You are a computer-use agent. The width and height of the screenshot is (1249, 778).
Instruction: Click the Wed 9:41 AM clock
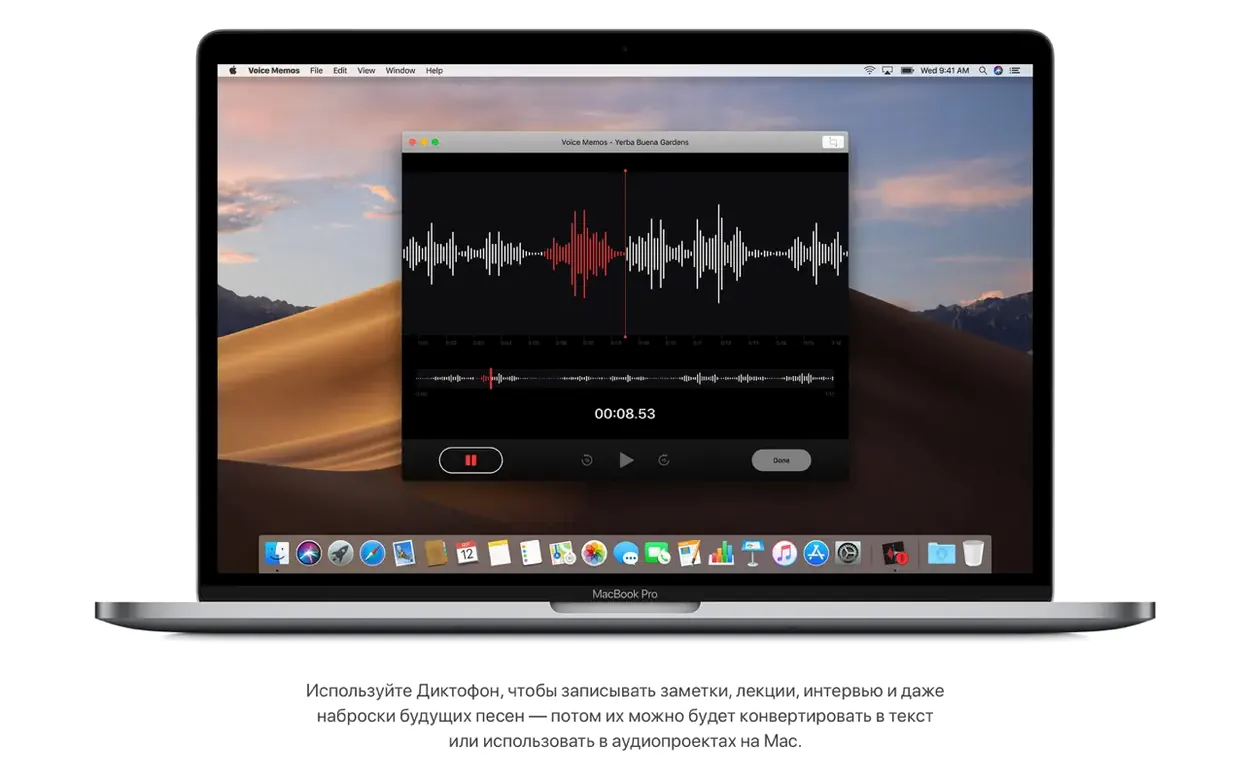coord(945,71)
